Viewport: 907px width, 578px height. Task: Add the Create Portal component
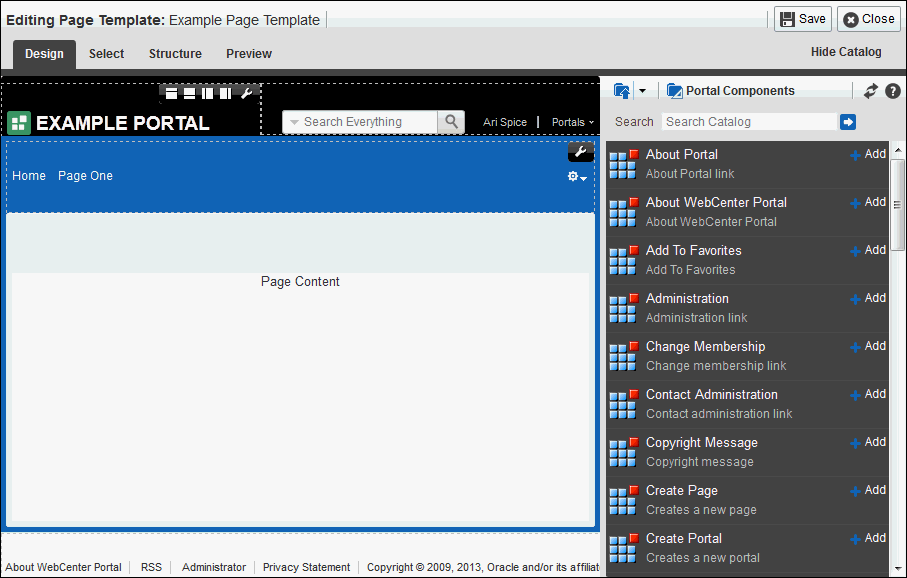coord(868,539)
